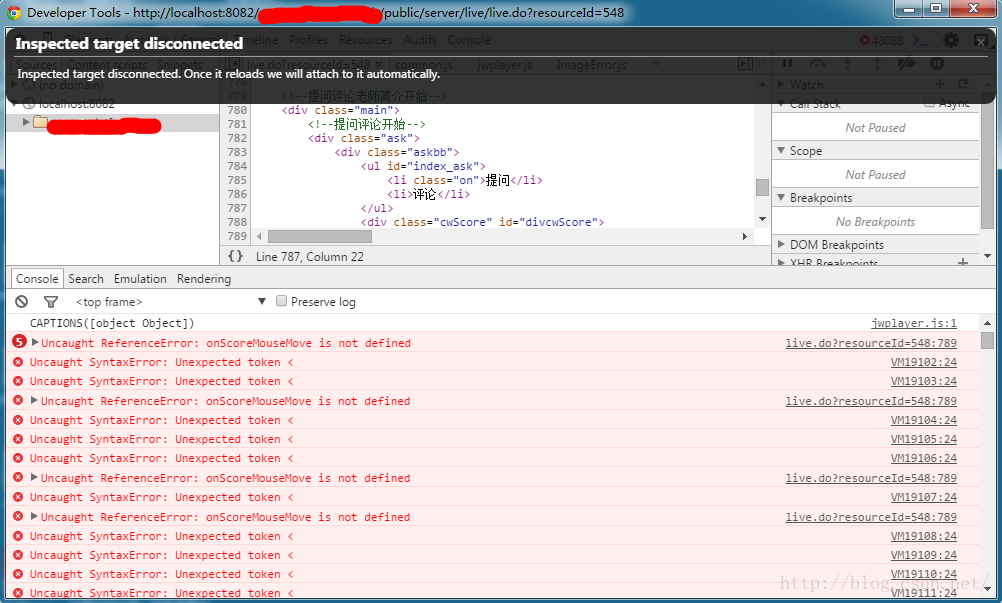This screenshot has height=603, width=1002.
Task: Follow the jwplayer.js:1 source link
Action: point(913,323)
